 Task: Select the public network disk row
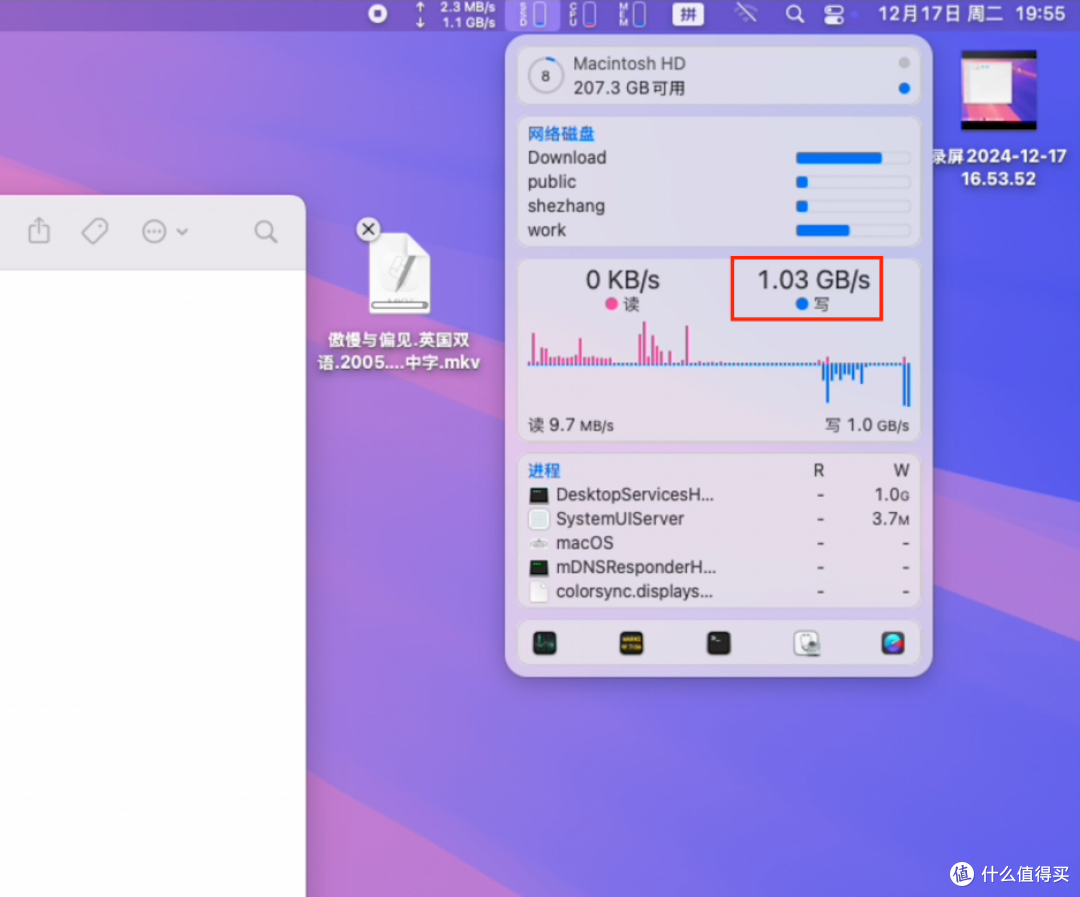718,182
